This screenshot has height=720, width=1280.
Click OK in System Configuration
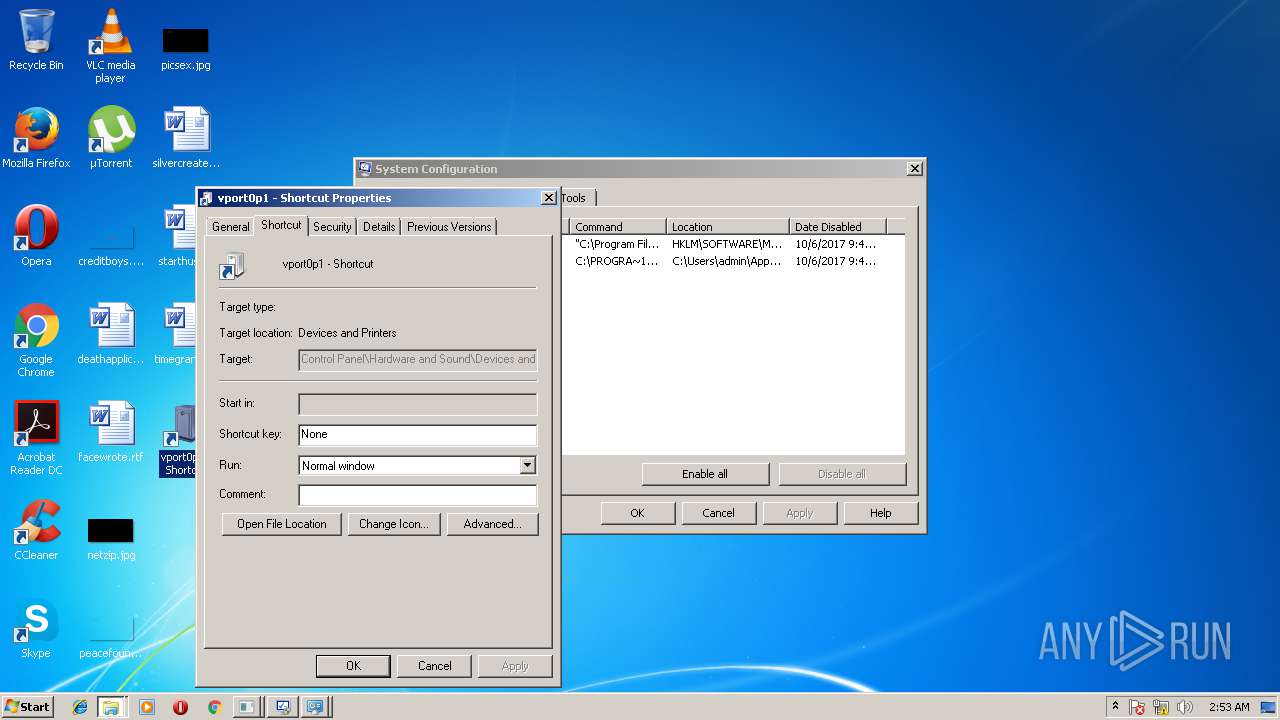[637, 513]
